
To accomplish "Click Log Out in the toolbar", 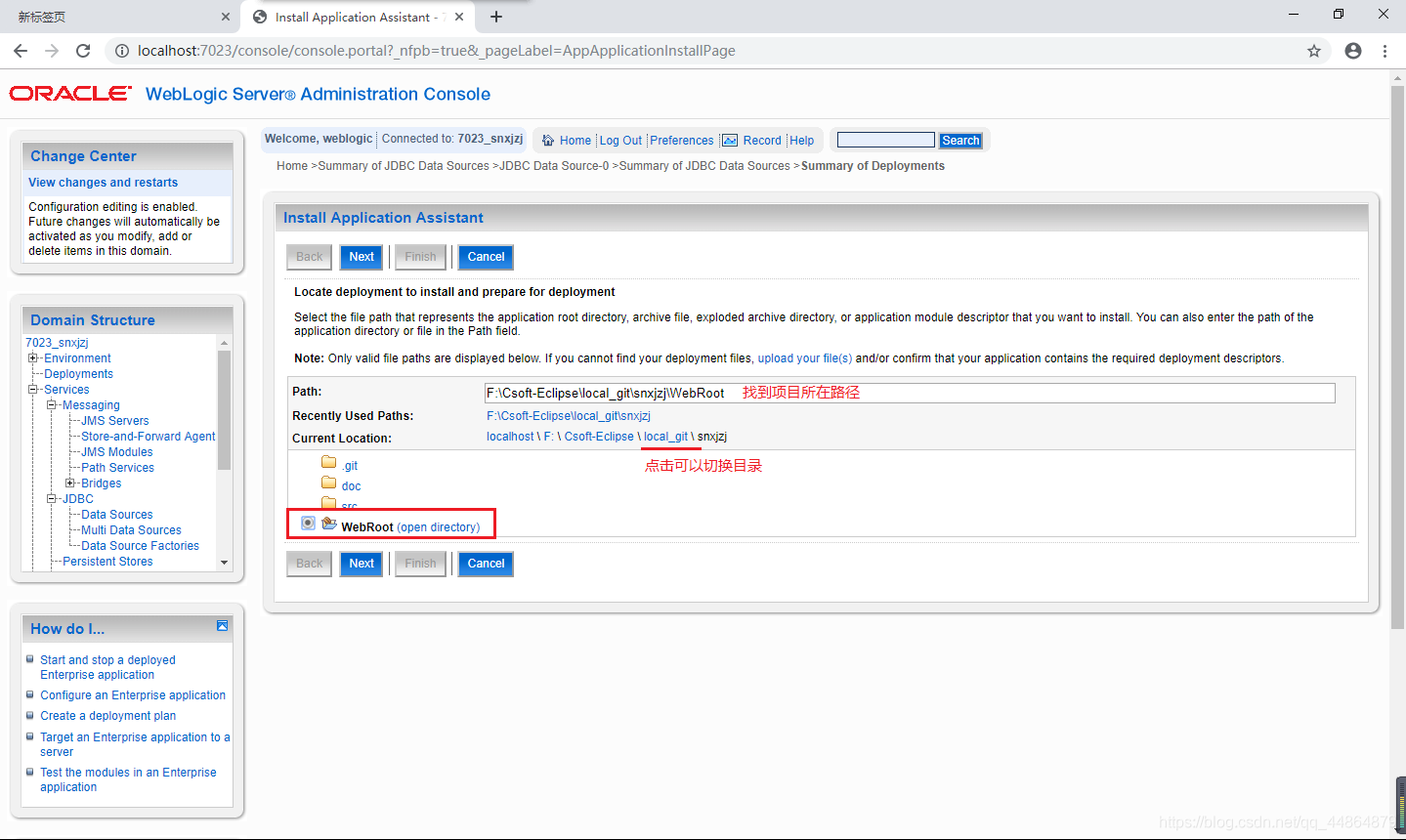I will (x=620, y=141).
